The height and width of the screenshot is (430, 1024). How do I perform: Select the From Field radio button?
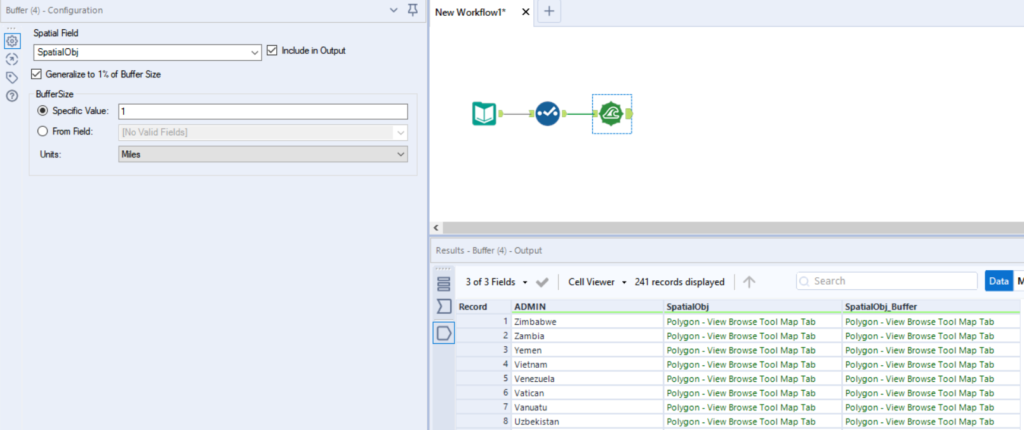pyautogui.click(x=42, y=131)
